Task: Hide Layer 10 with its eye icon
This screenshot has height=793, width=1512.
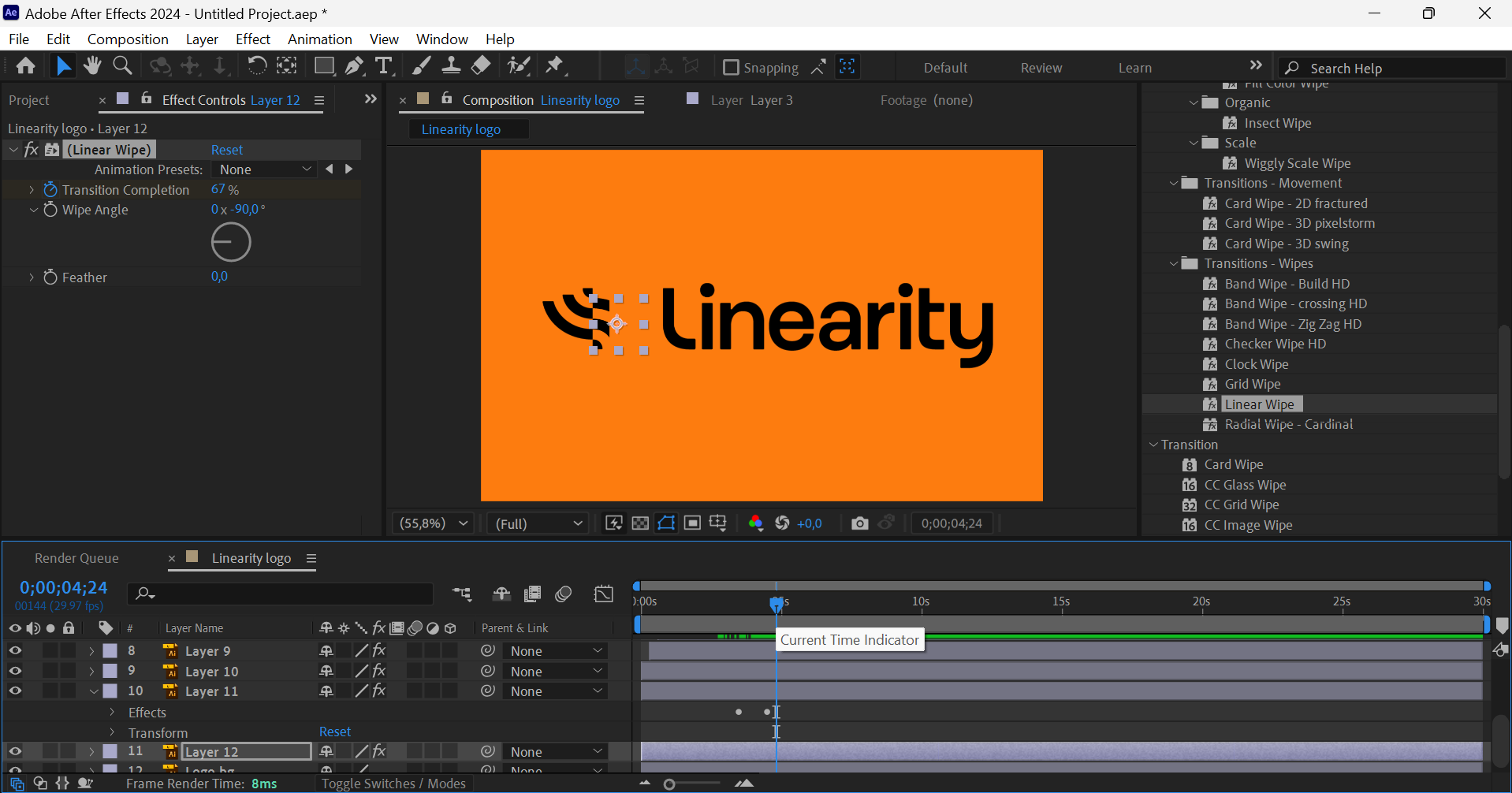Action: click(x=15, y=672)
